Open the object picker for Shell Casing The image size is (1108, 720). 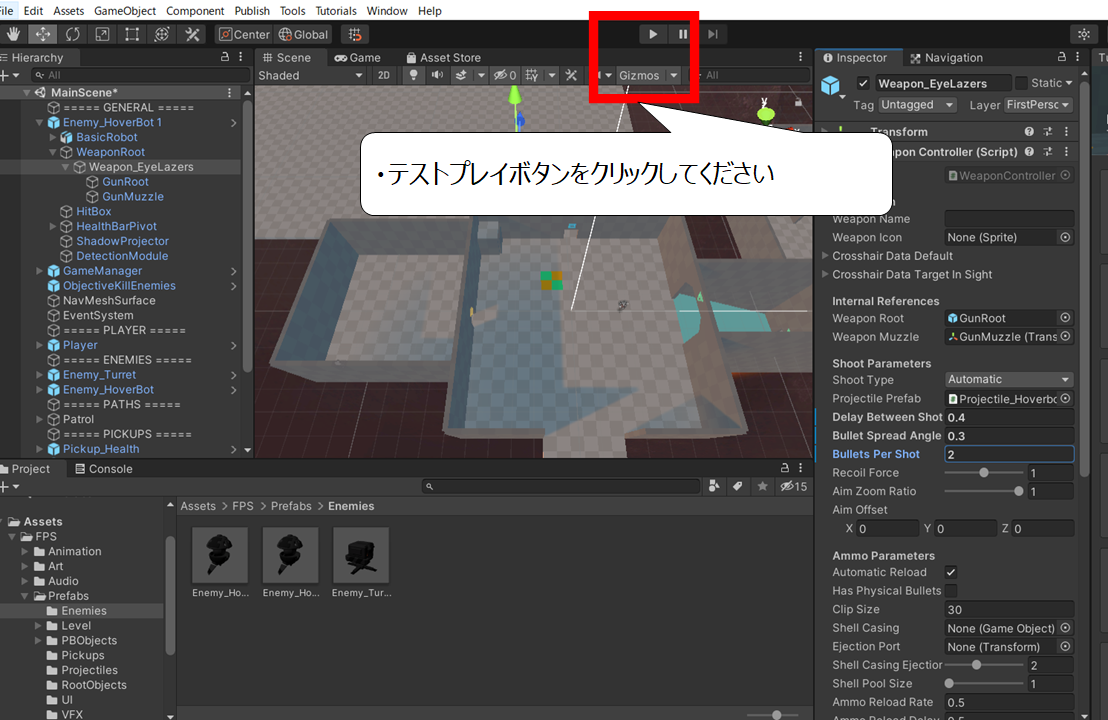coord(1065,627)
